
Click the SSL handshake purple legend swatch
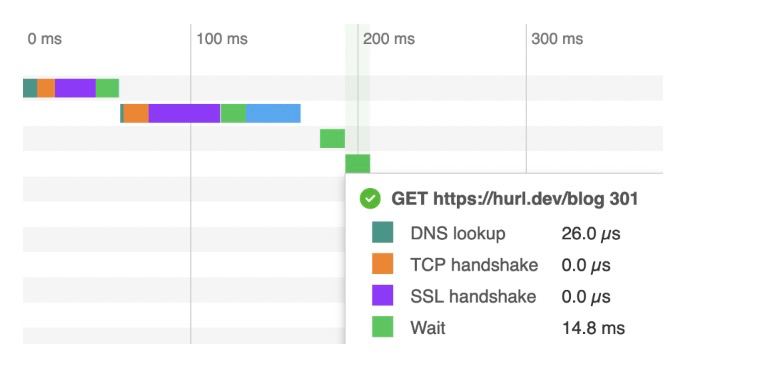382,295
